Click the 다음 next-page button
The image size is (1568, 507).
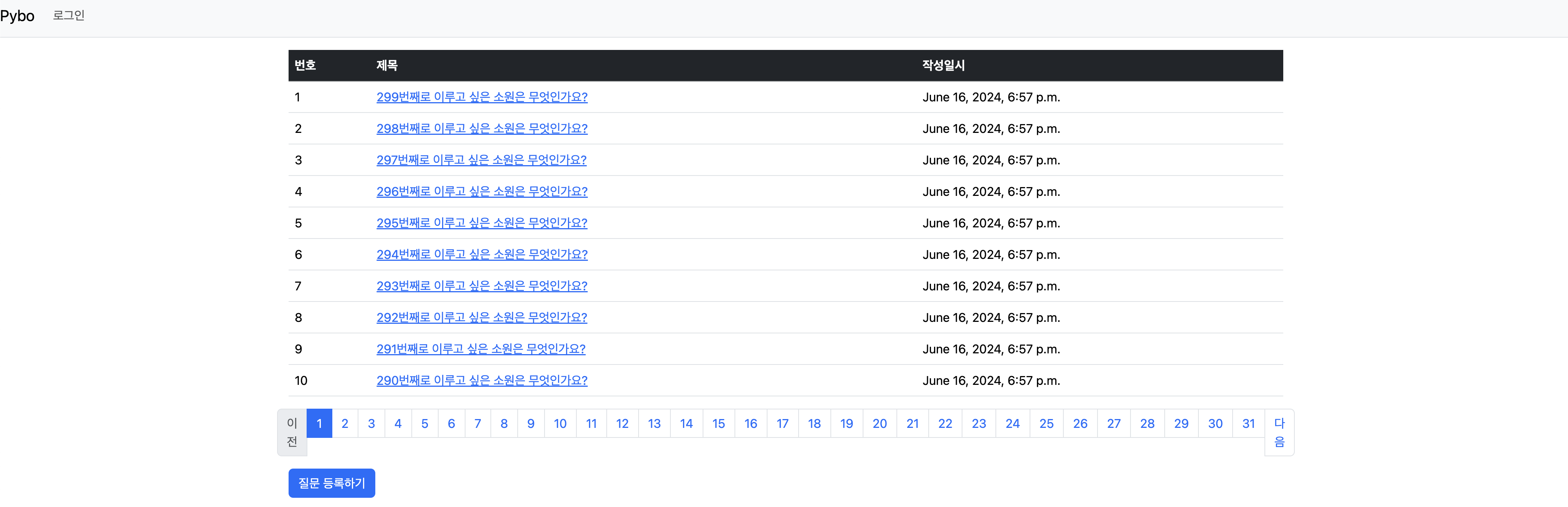point(1279,432)
